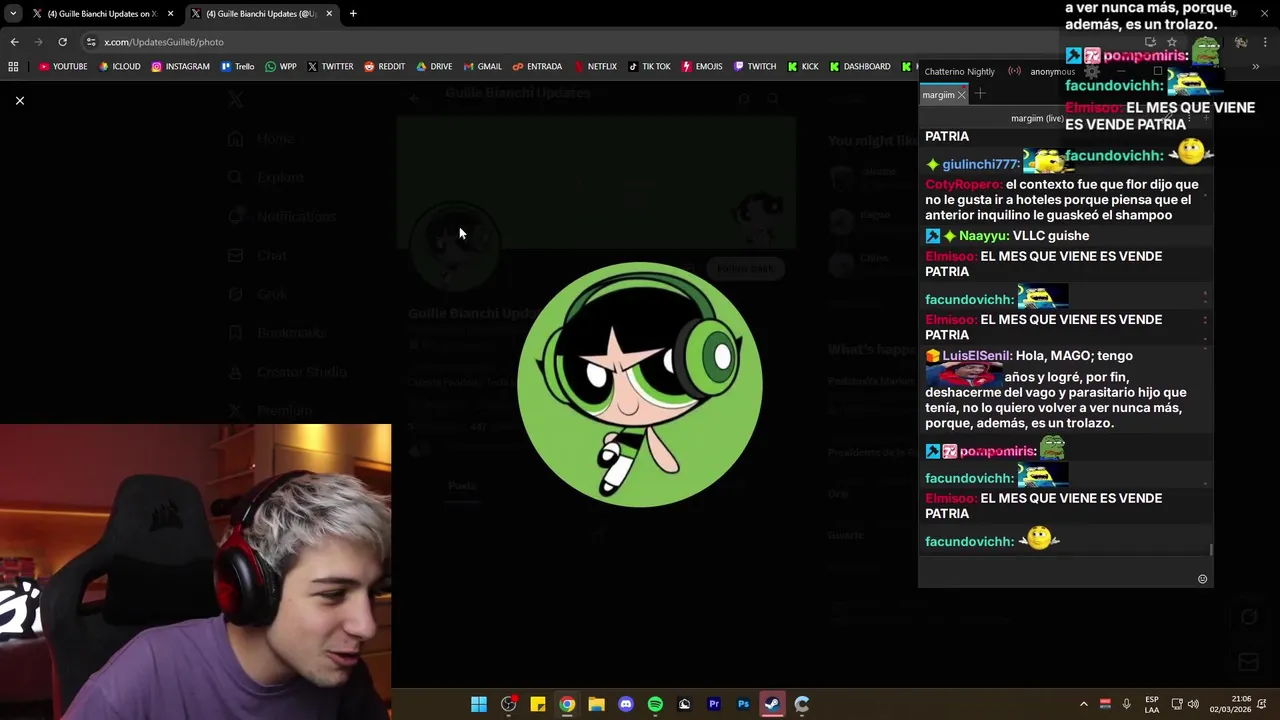Open Sticky Notes from the taskbar
1280x720 pixels.
tap(538, 704)
